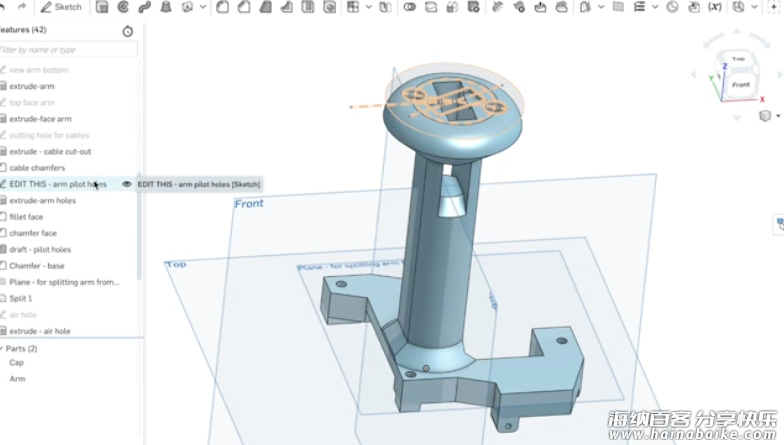Image resolution: width=784 pixels, height=445 pixels.
Task: Select the extrude-arm holes feature
Action: pos(42,200)
